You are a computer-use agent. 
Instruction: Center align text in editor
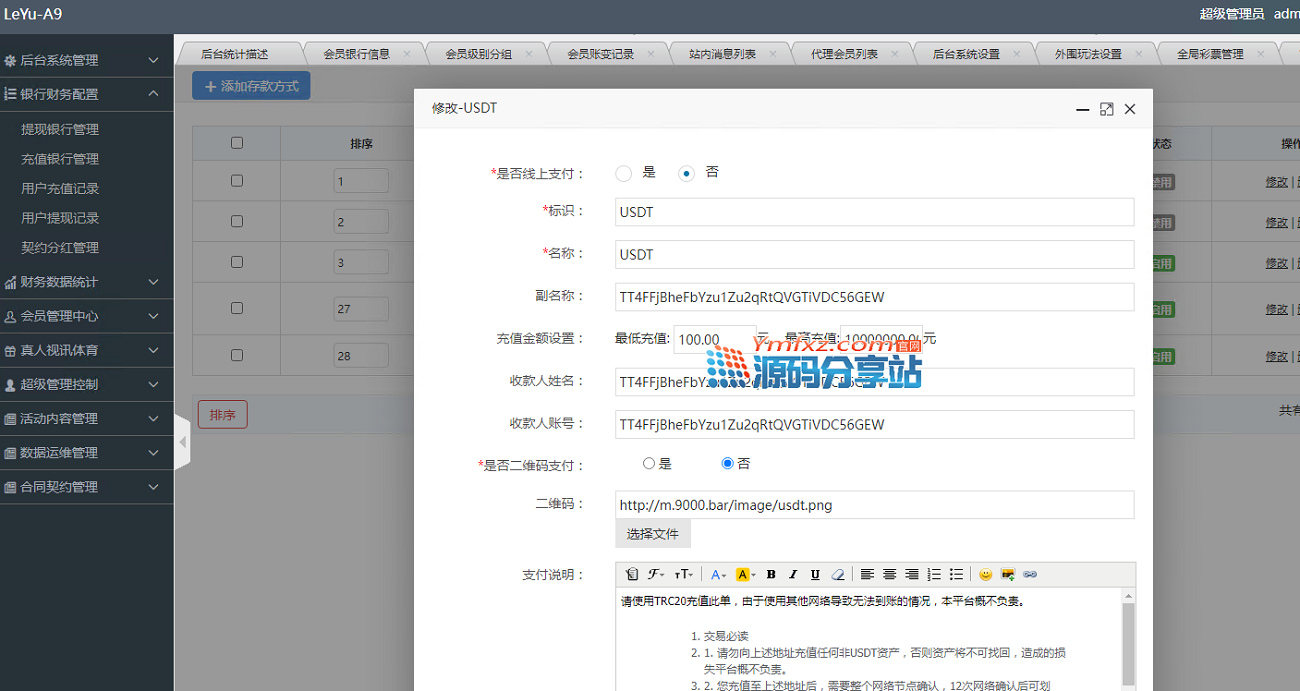point(889,574)
